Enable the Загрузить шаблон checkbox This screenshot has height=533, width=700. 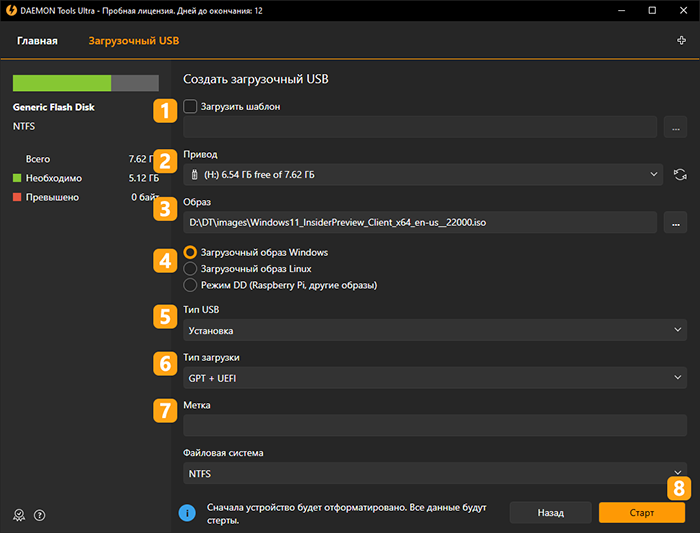tap(190, 106)
